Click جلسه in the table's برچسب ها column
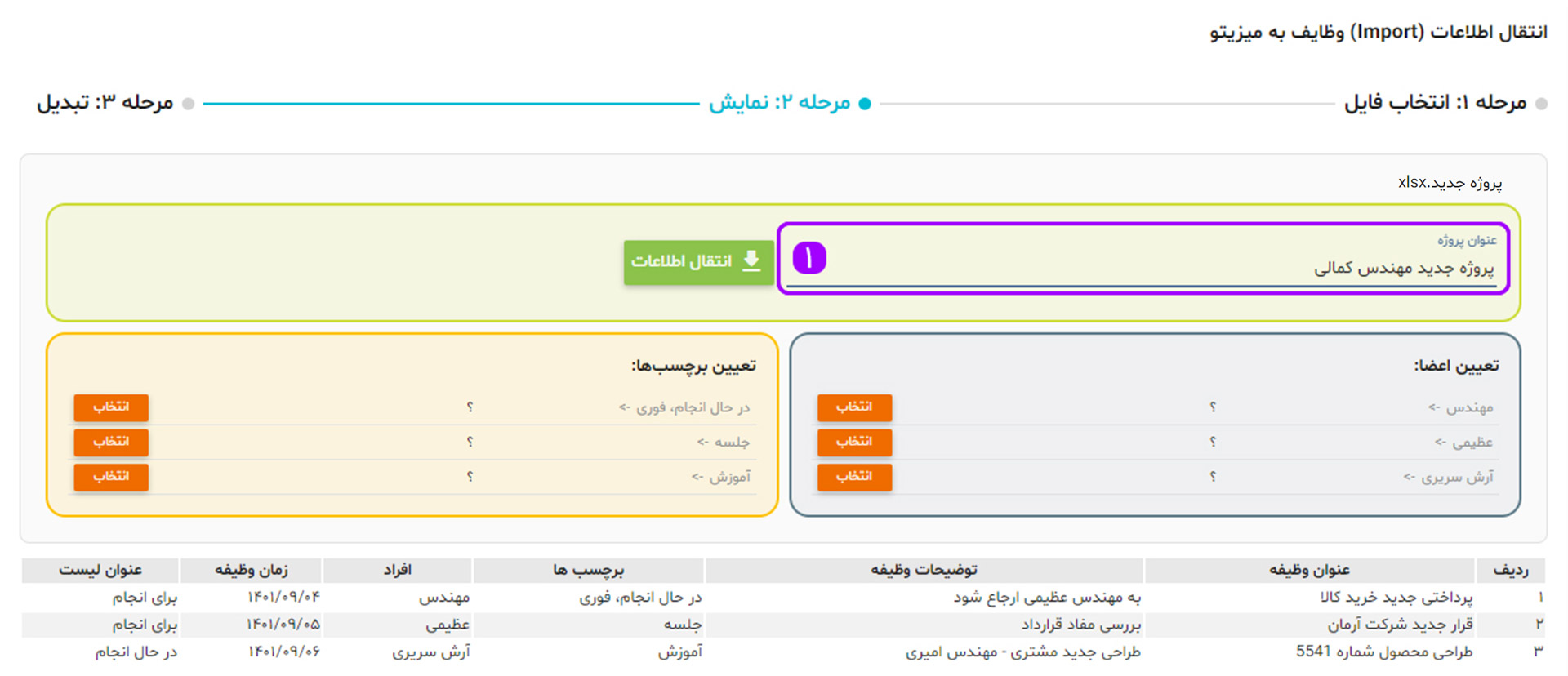Viewport: 1568px width, 676px height. [683, 625]
